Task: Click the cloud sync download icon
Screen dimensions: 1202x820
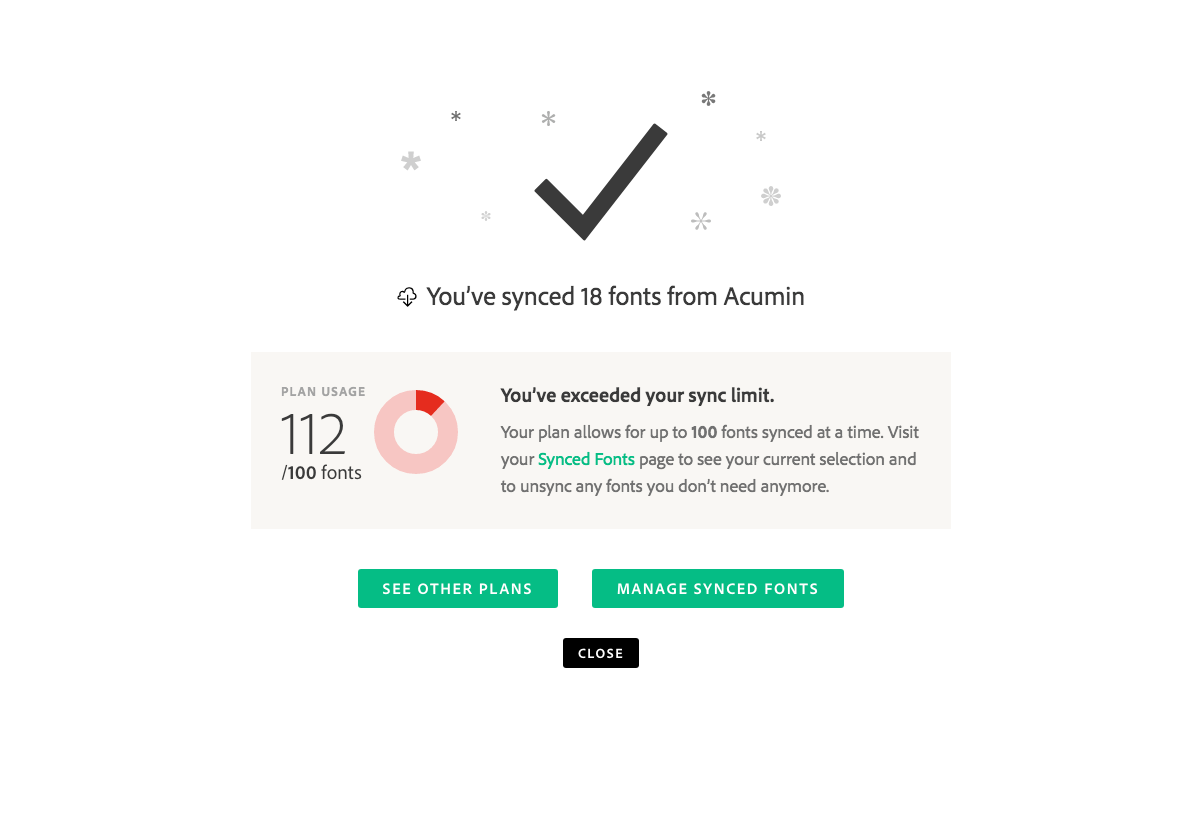Action: pyautogui.click(x=407, y=297)
